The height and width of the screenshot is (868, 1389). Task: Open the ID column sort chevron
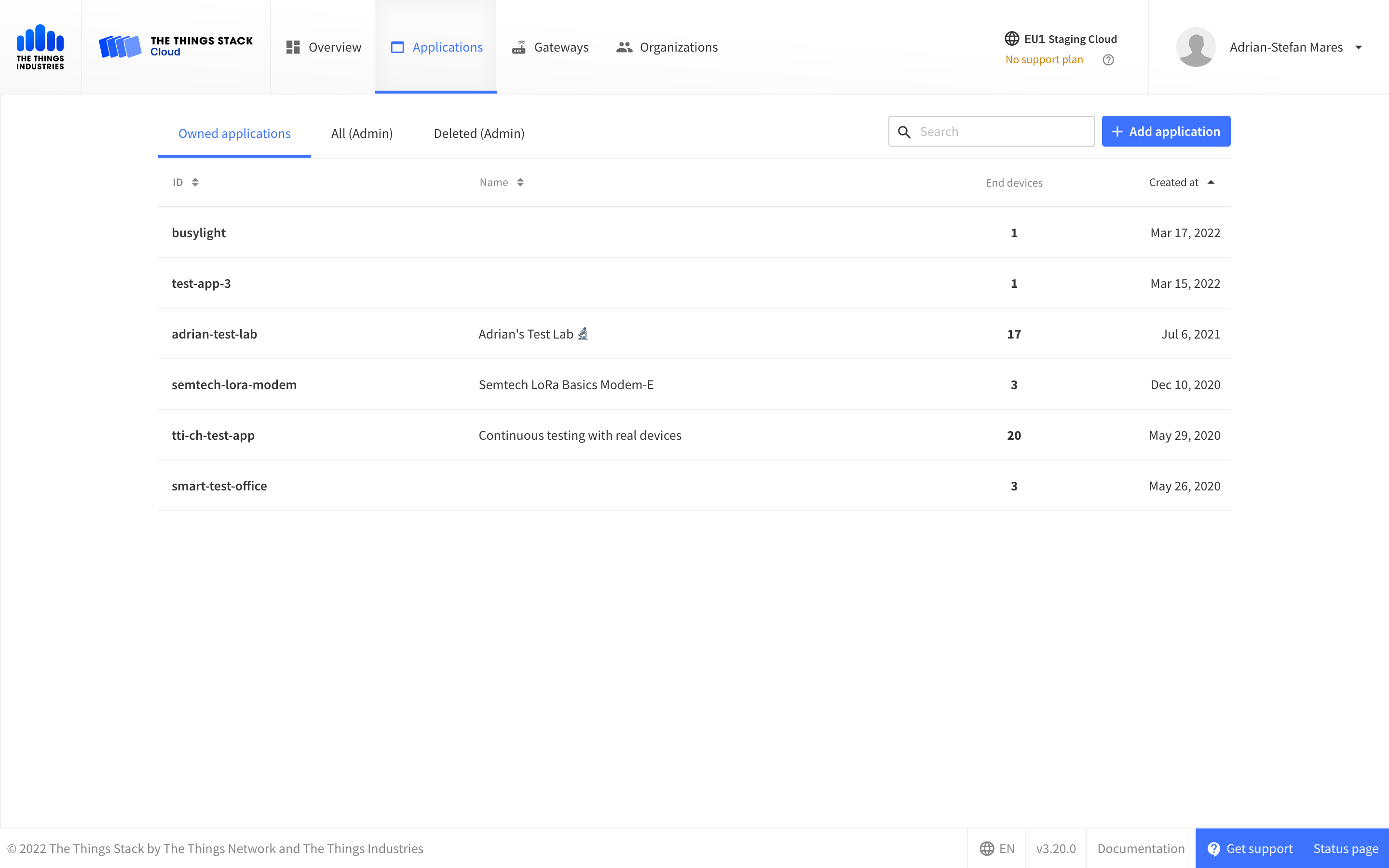point(194,182)
